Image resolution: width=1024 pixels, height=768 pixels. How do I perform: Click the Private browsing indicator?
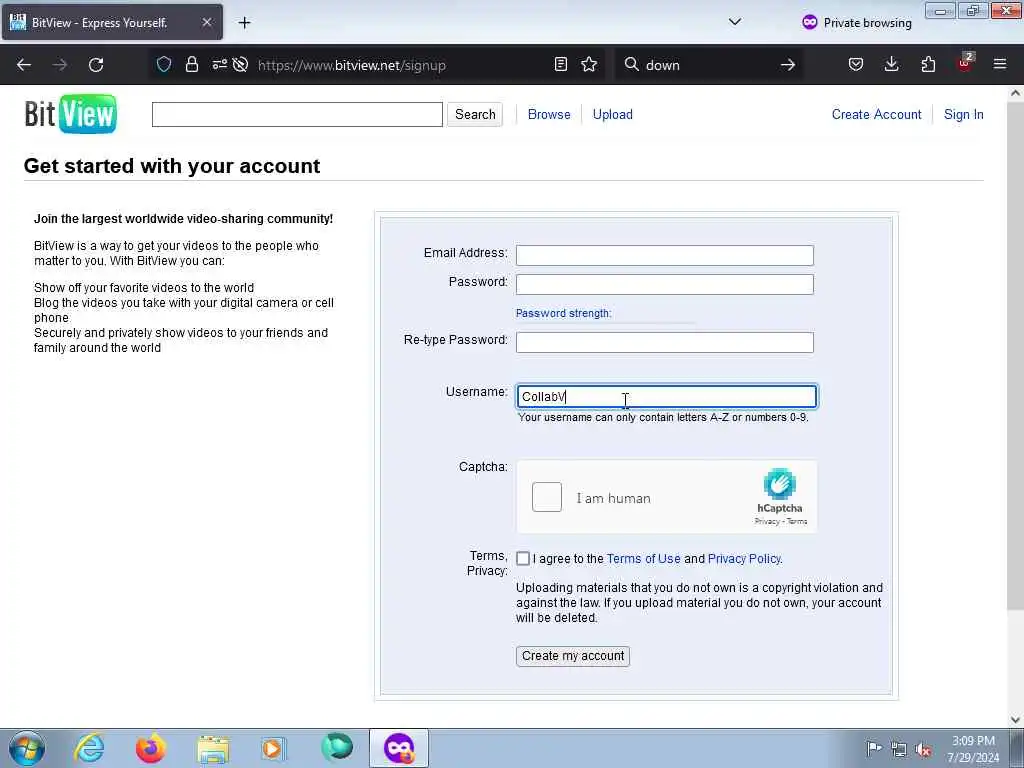pos(857,22)
